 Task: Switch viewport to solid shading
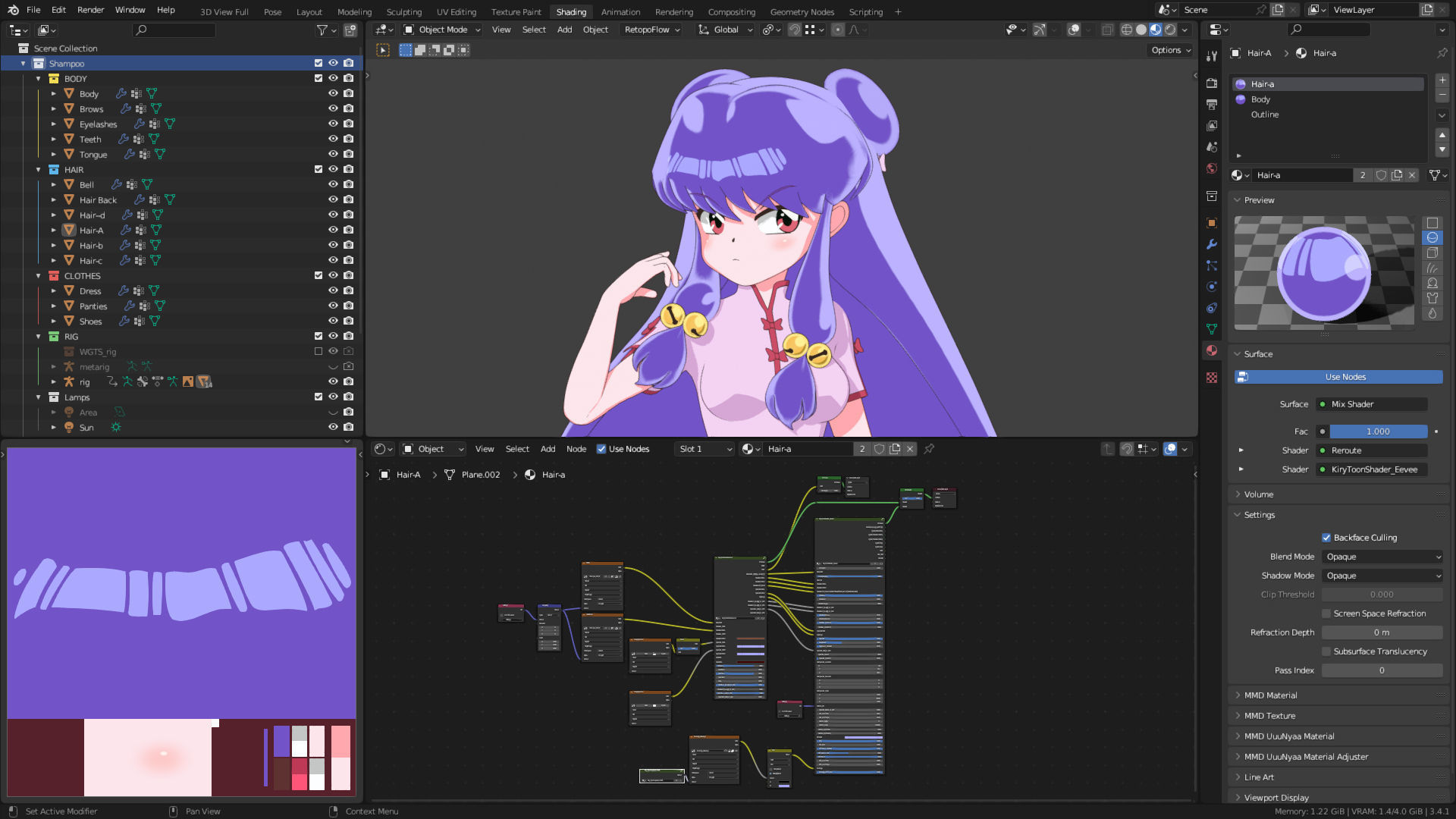1141,30
